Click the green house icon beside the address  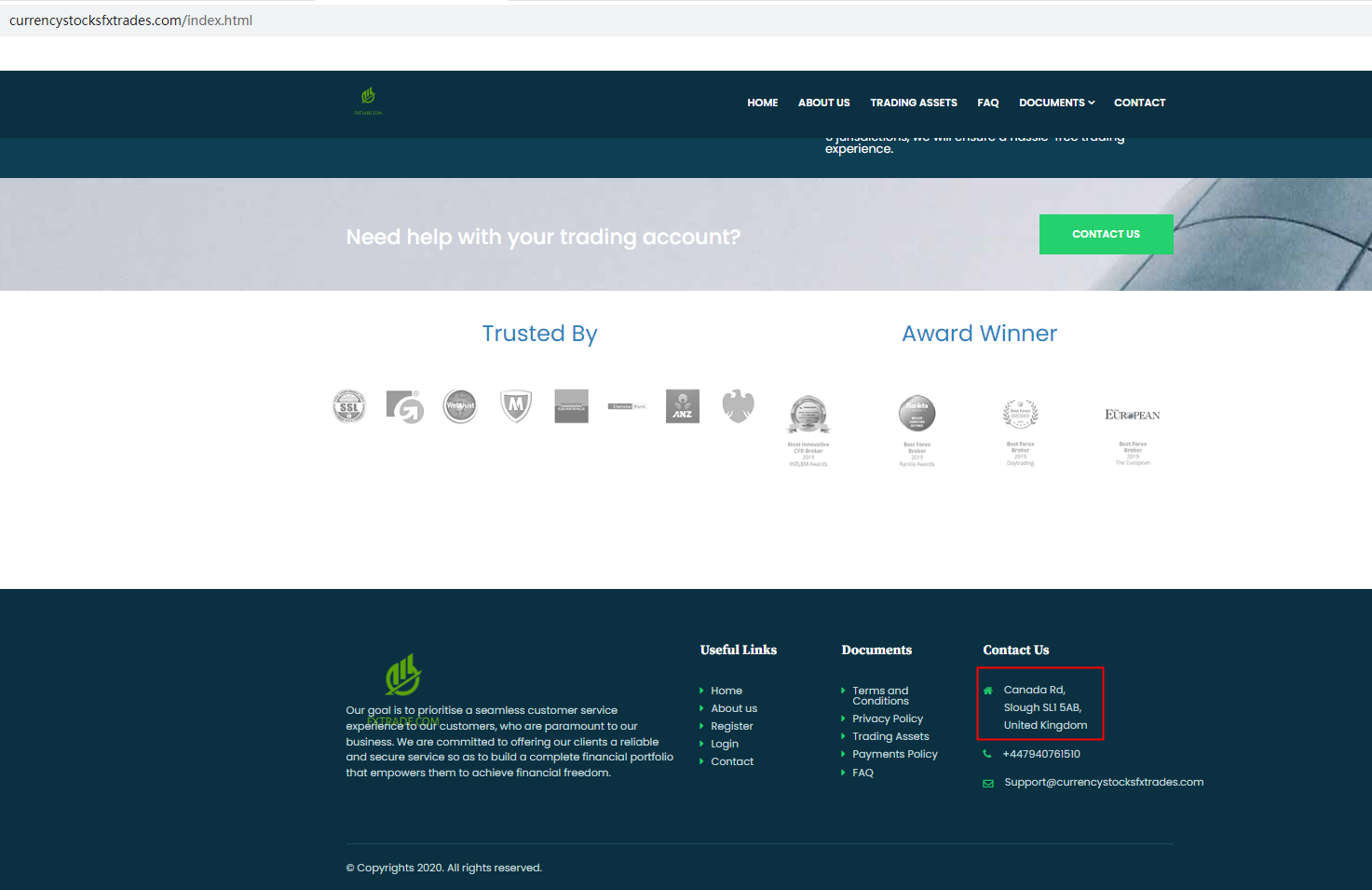(x=988, y=691)
